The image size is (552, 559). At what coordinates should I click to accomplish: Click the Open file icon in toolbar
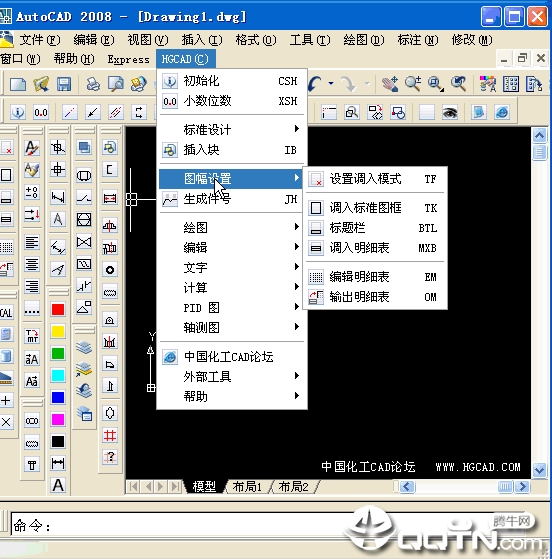(x=41, y=84)
